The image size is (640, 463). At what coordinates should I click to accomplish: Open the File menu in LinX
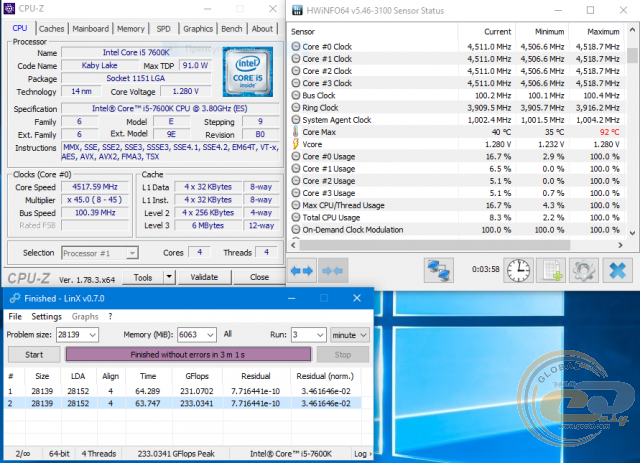[15, 316]
